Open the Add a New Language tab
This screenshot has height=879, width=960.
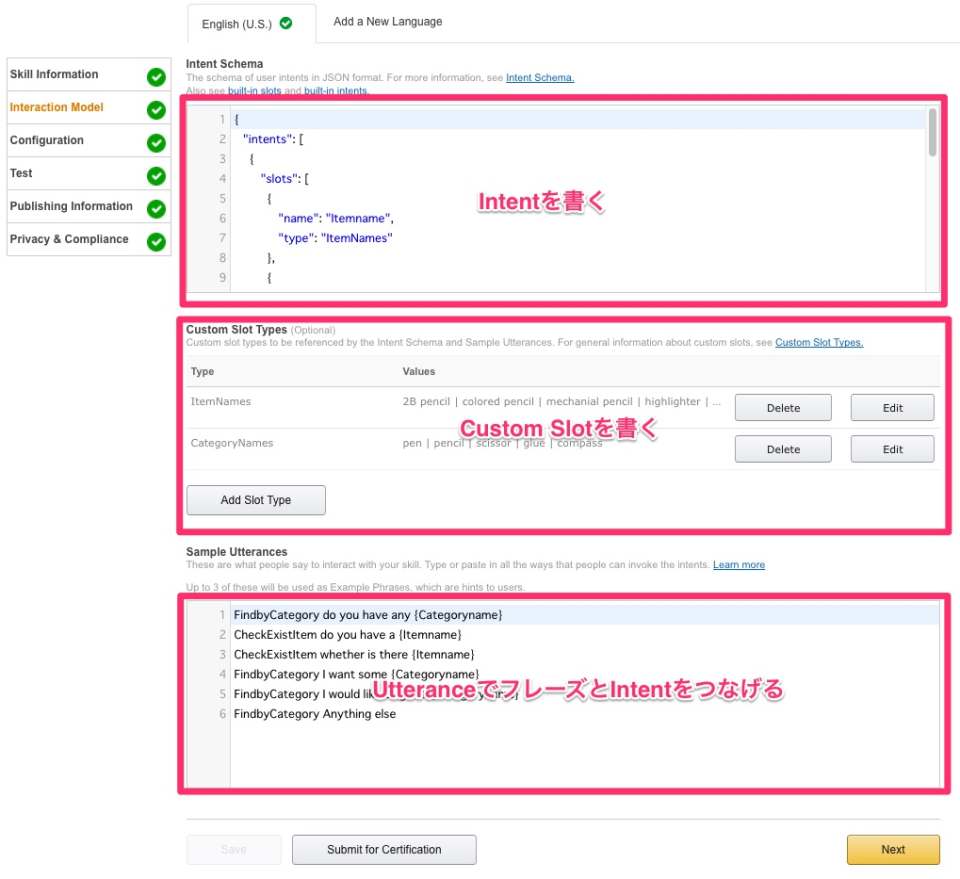click(x=386, y=21)
